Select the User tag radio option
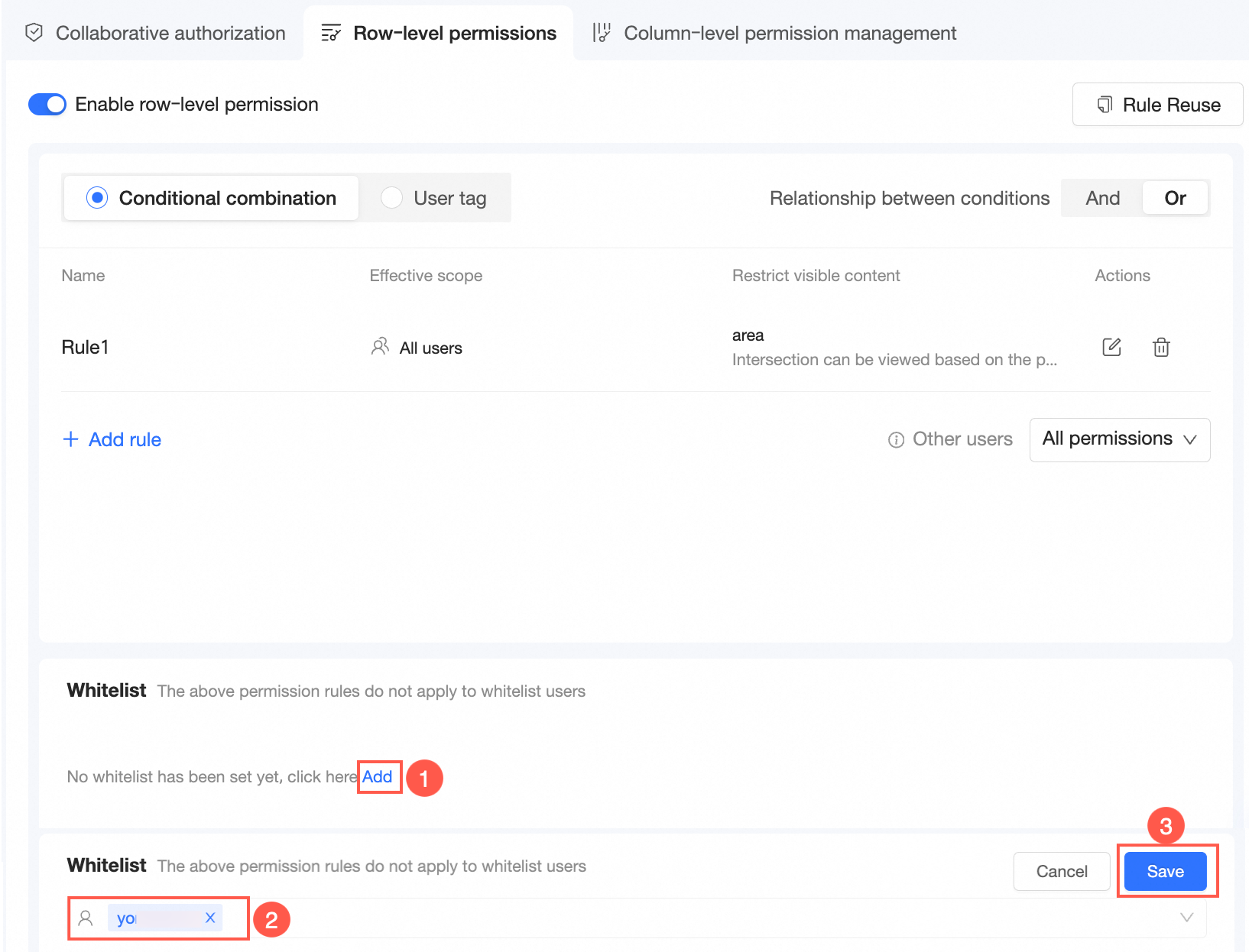1249x952 pixels. (391, 198)
